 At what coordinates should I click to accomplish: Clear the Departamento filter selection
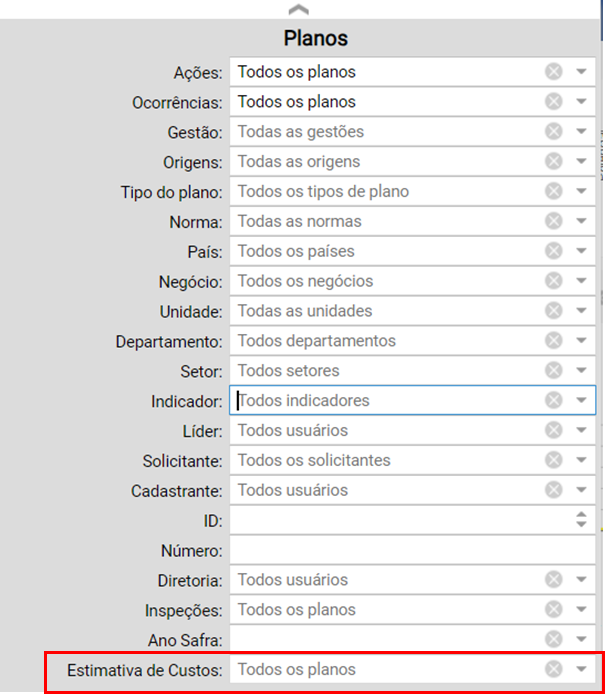(x=553, y=340)
